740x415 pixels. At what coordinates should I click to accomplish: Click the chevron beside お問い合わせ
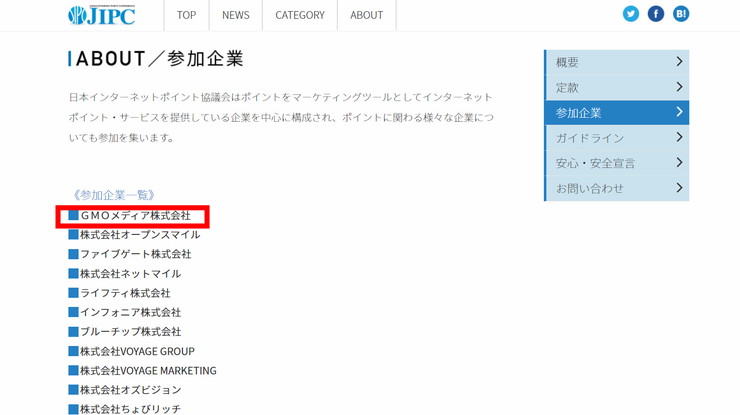(679, 188)
